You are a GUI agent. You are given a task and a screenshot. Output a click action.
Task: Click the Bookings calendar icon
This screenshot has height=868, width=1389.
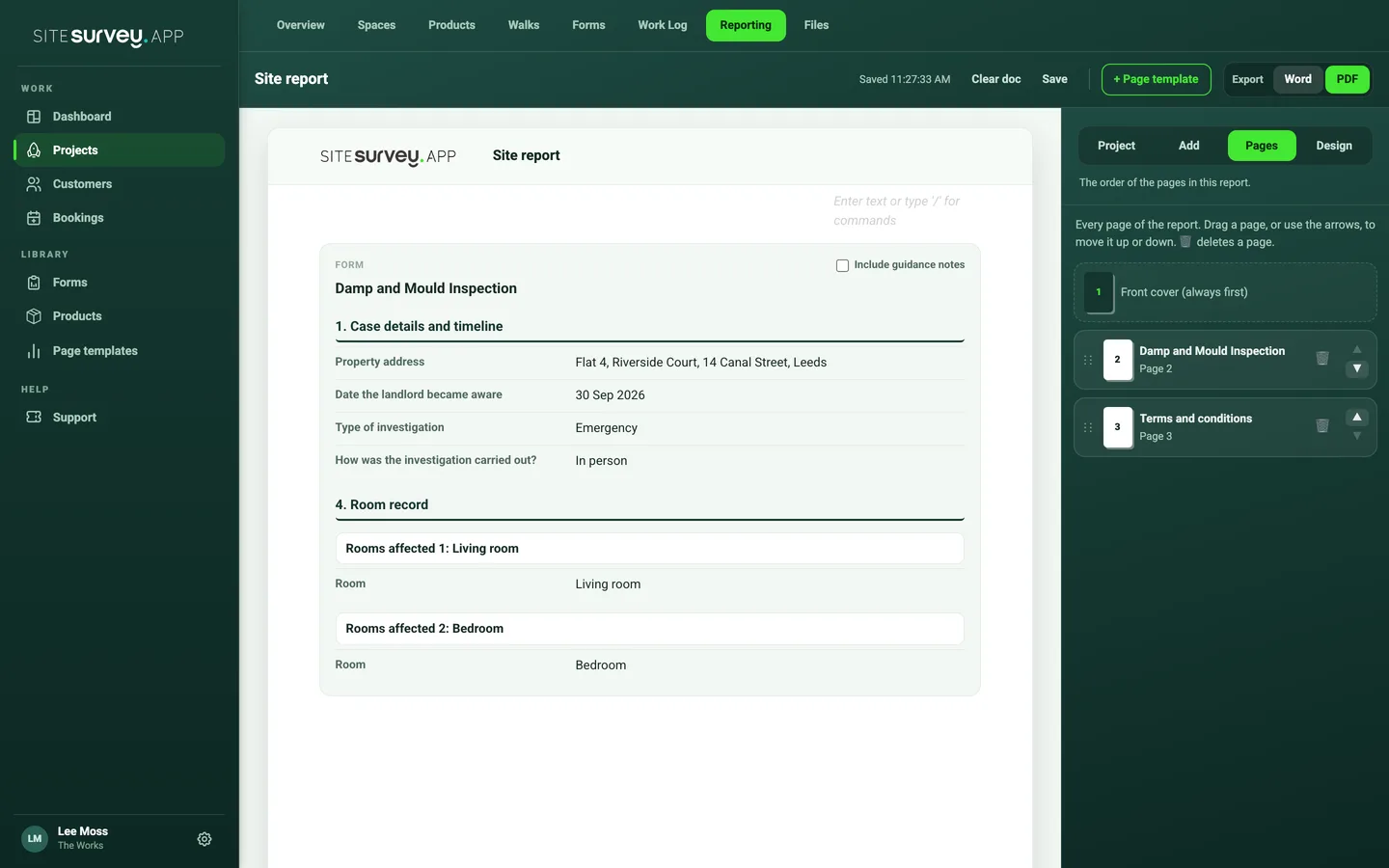point(34,218)
